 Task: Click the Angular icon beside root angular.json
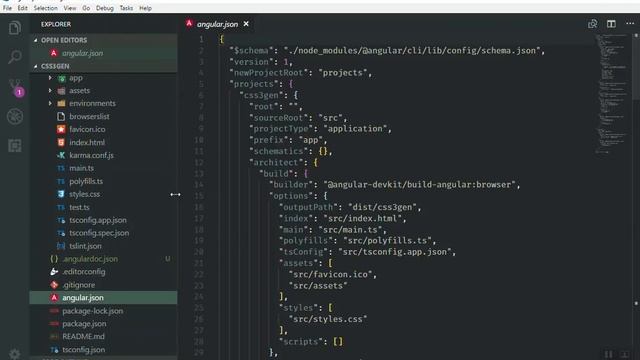(54, 298)
